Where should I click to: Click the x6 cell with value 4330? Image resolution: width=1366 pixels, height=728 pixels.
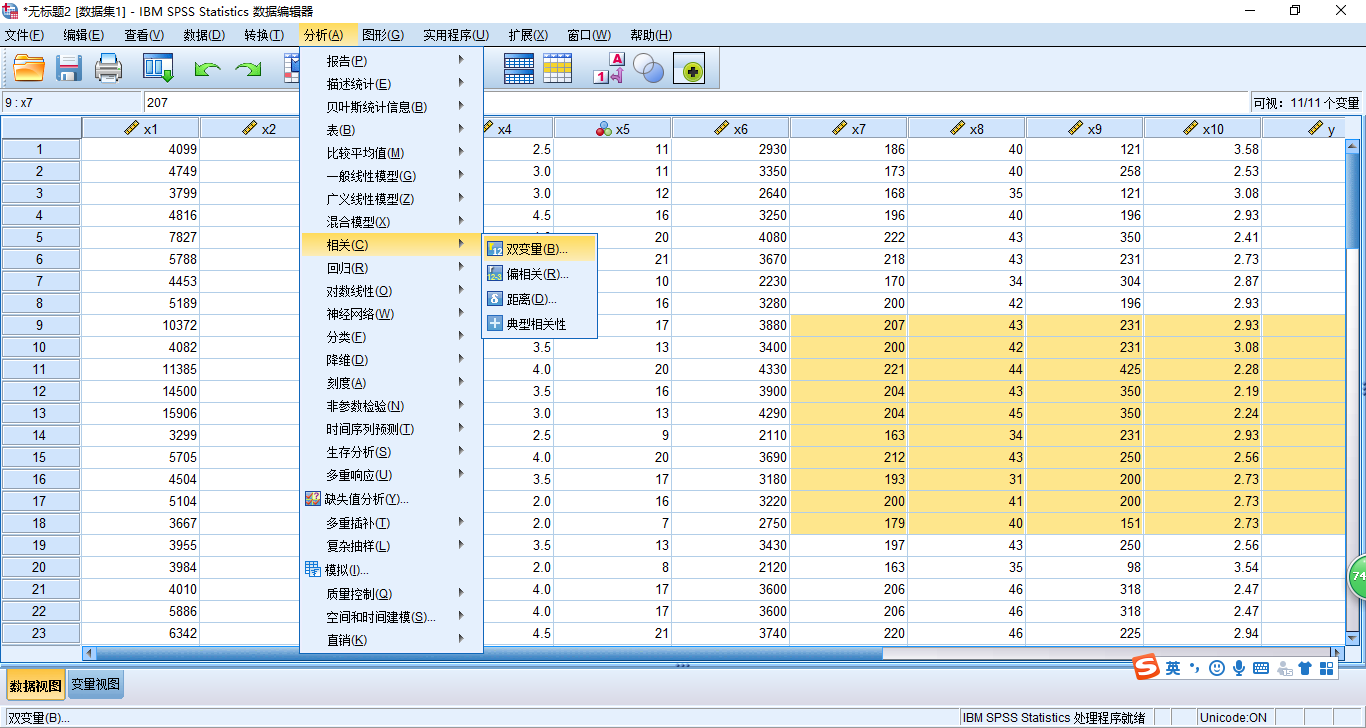tap(731, 369)
